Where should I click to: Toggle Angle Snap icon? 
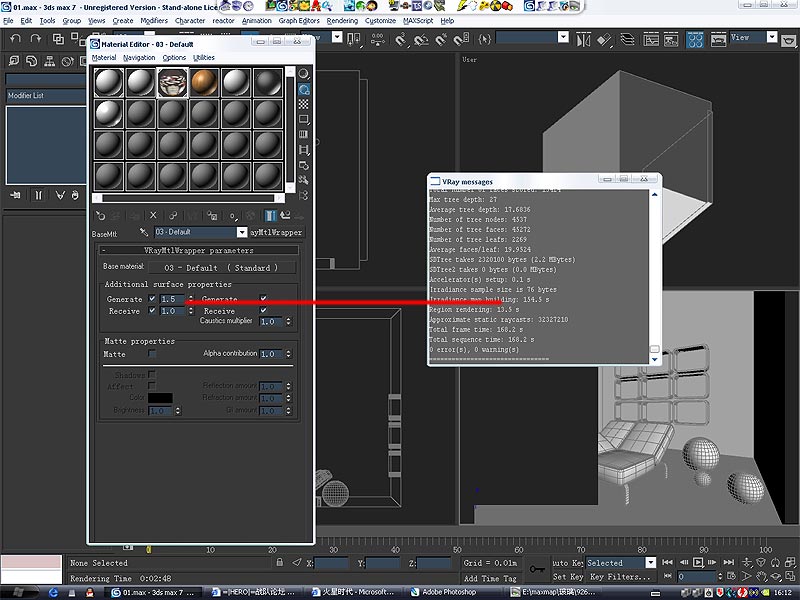[421, 39]
